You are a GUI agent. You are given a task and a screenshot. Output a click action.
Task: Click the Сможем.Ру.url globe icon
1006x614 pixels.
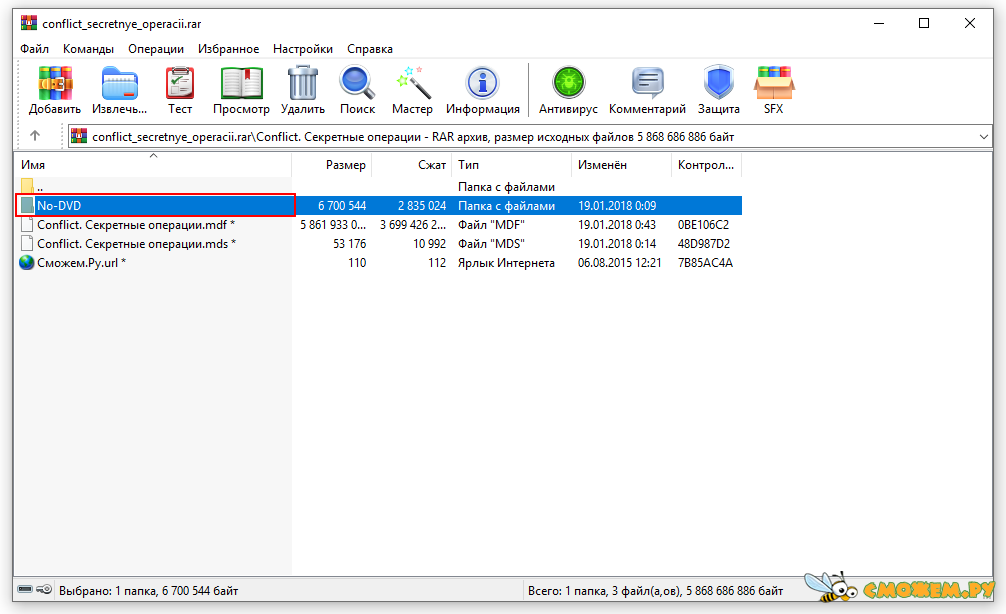(27, 262)
